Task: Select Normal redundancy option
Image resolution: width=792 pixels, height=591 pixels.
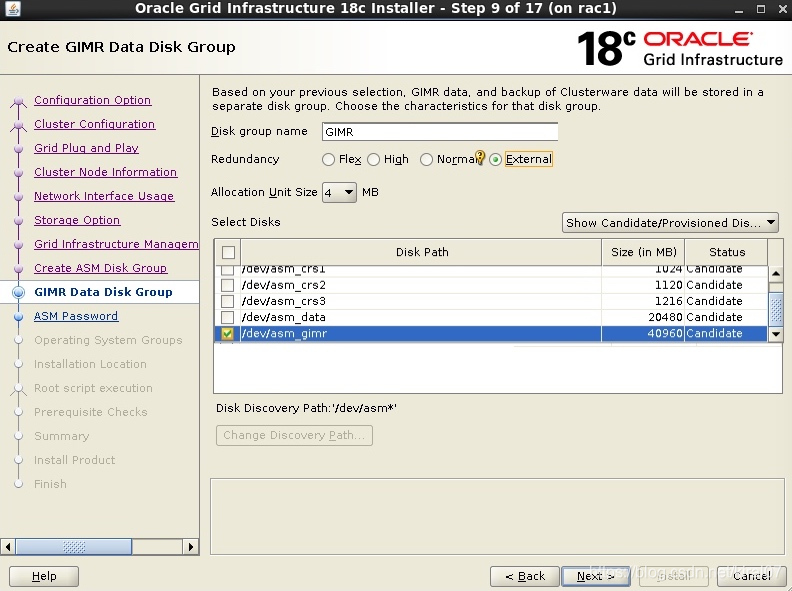Action: (426, 160)
